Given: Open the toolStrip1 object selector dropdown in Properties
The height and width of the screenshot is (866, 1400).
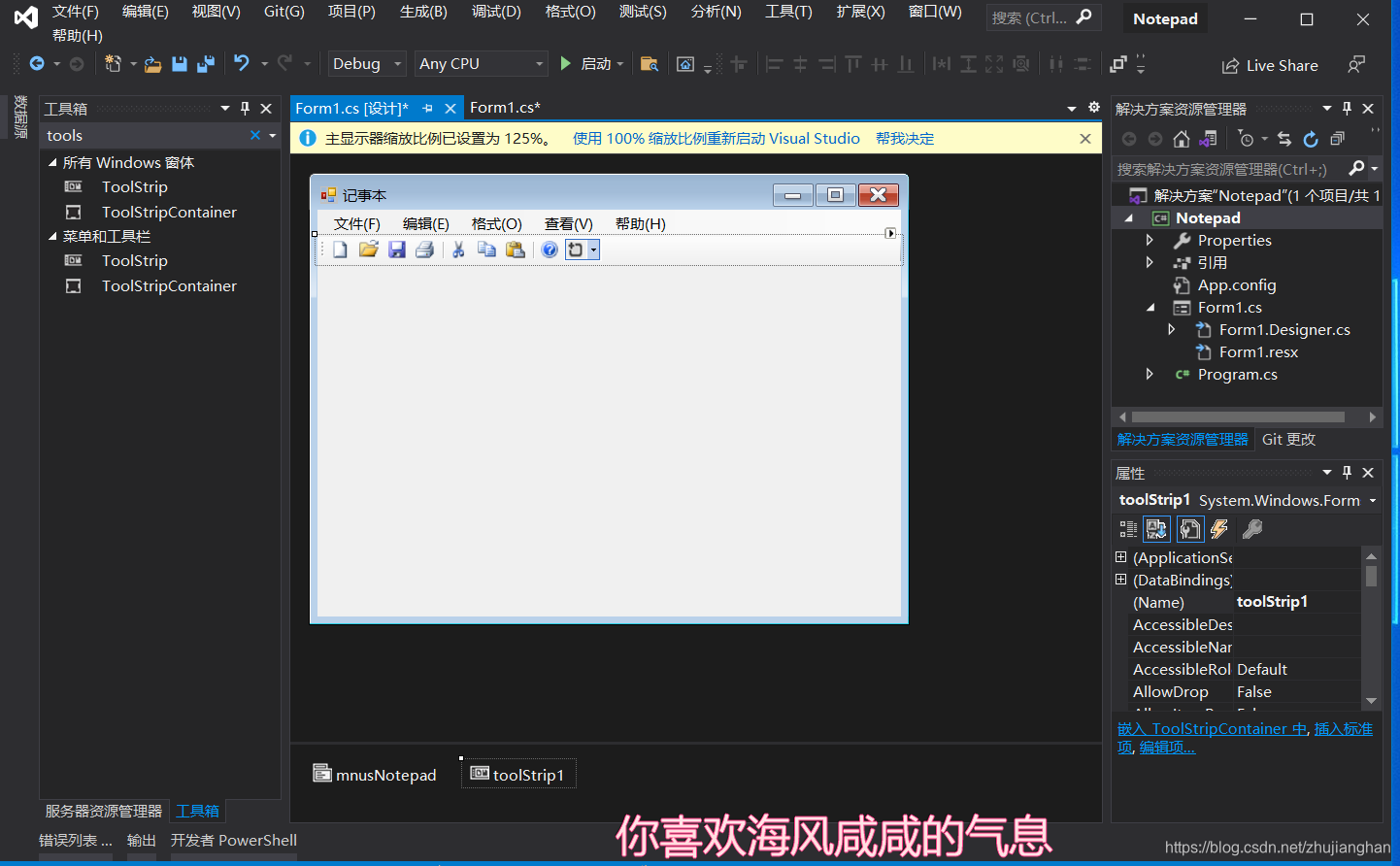Looking at the screenshot, I should (x=1373, y=501).
